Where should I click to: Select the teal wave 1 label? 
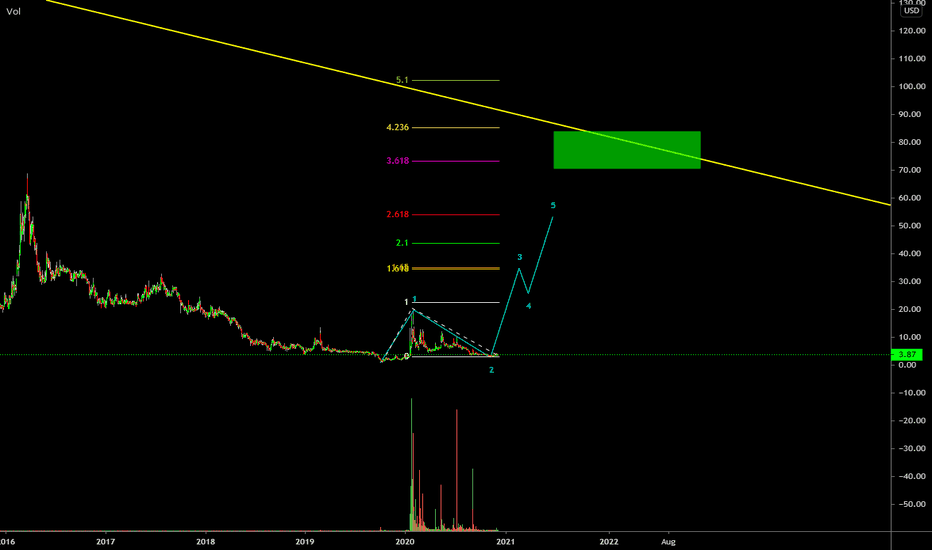point(414,299)
